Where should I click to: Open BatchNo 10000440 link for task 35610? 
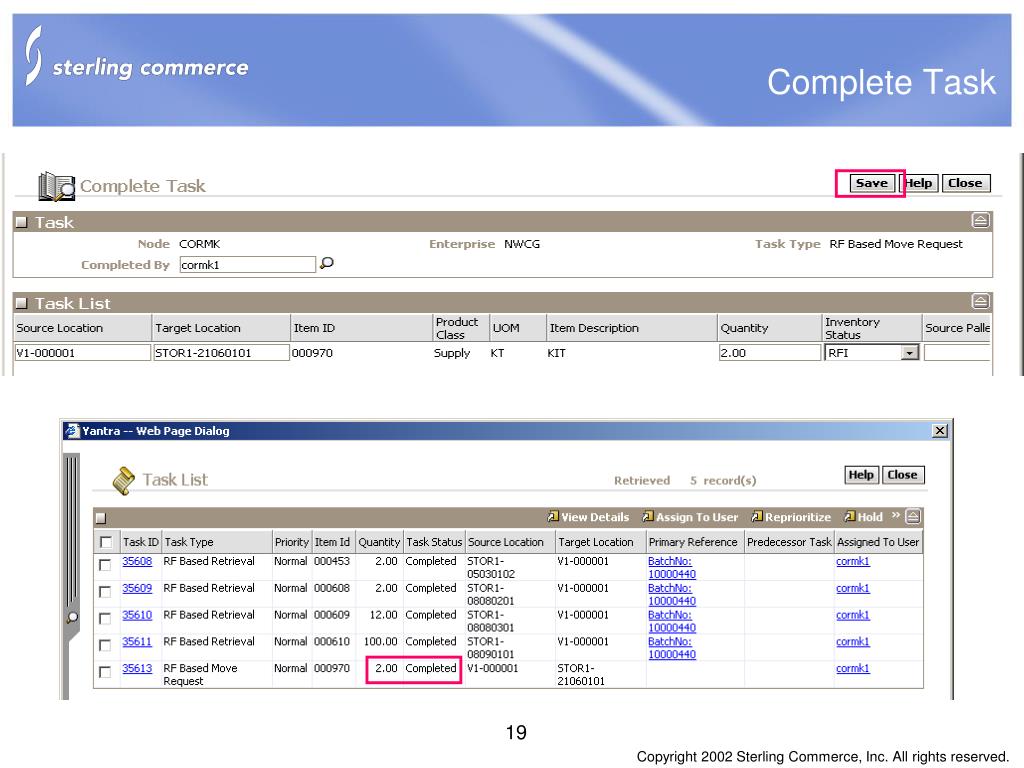coord(672,621)
